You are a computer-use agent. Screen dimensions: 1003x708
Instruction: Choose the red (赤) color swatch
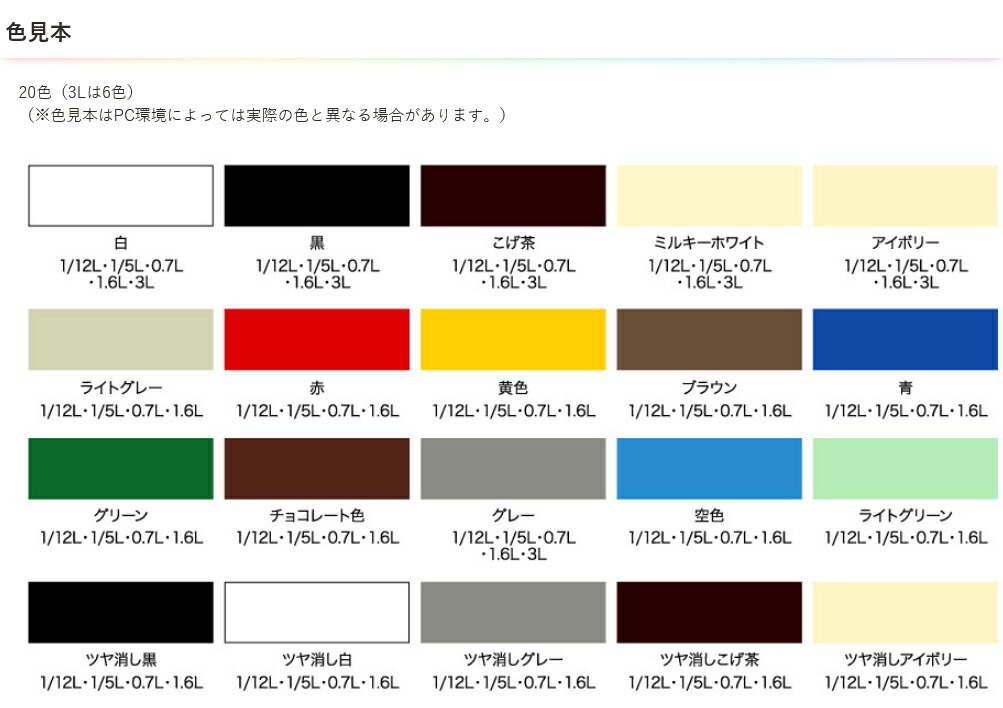(x=317, y=340)
